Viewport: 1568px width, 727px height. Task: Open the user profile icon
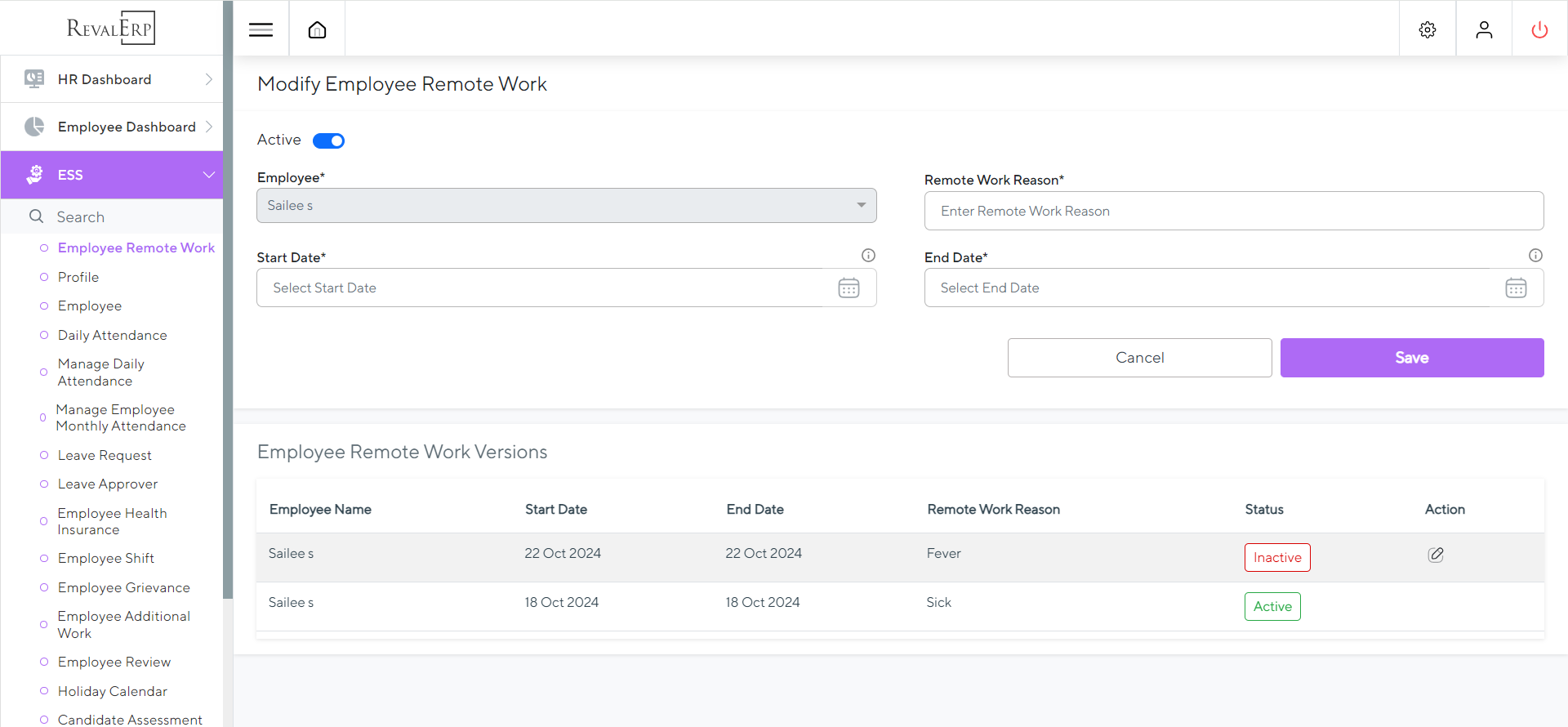(1483, 30)
